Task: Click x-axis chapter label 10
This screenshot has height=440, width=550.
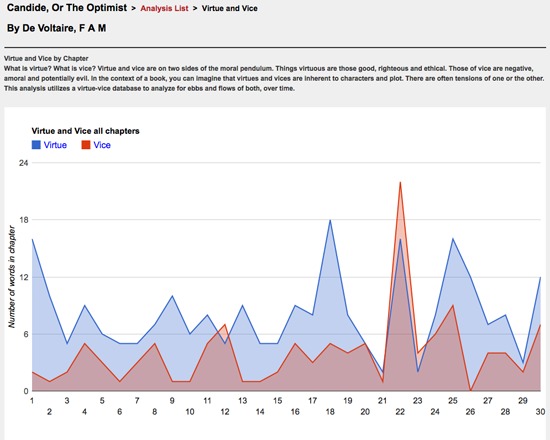Action: pos(190,412)
